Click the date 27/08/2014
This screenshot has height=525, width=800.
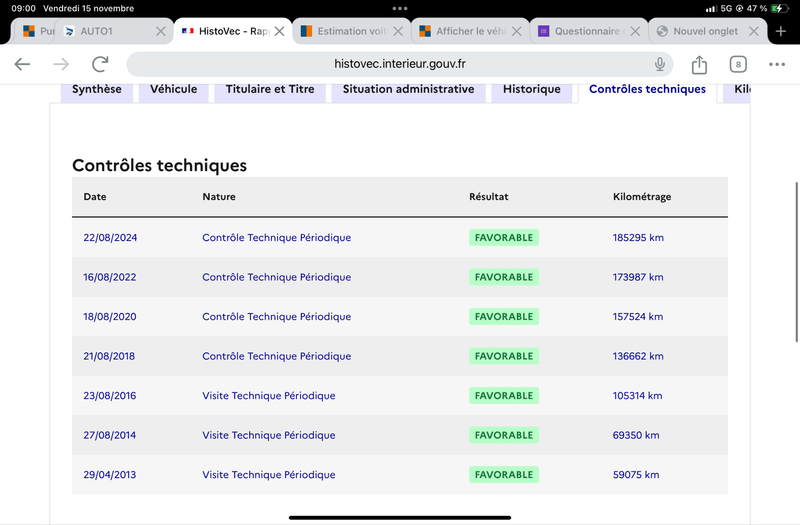(110, 435)
